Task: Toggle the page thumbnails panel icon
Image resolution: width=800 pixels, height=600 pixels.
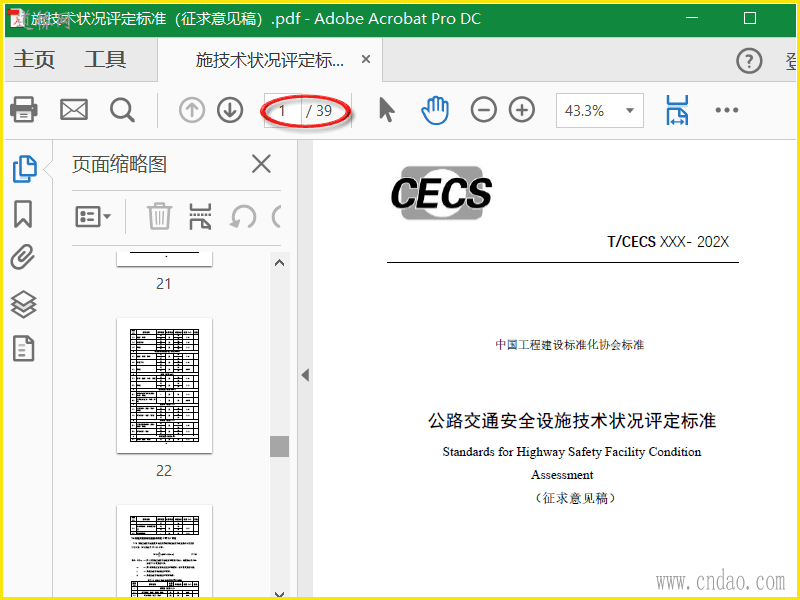Action: click(24, 169)
